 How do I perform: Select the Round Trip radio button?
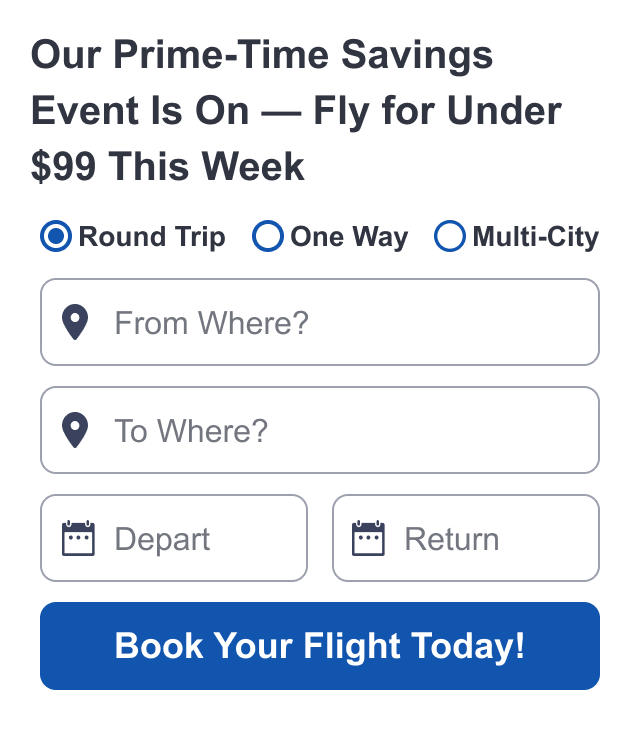tap(56, 236)
